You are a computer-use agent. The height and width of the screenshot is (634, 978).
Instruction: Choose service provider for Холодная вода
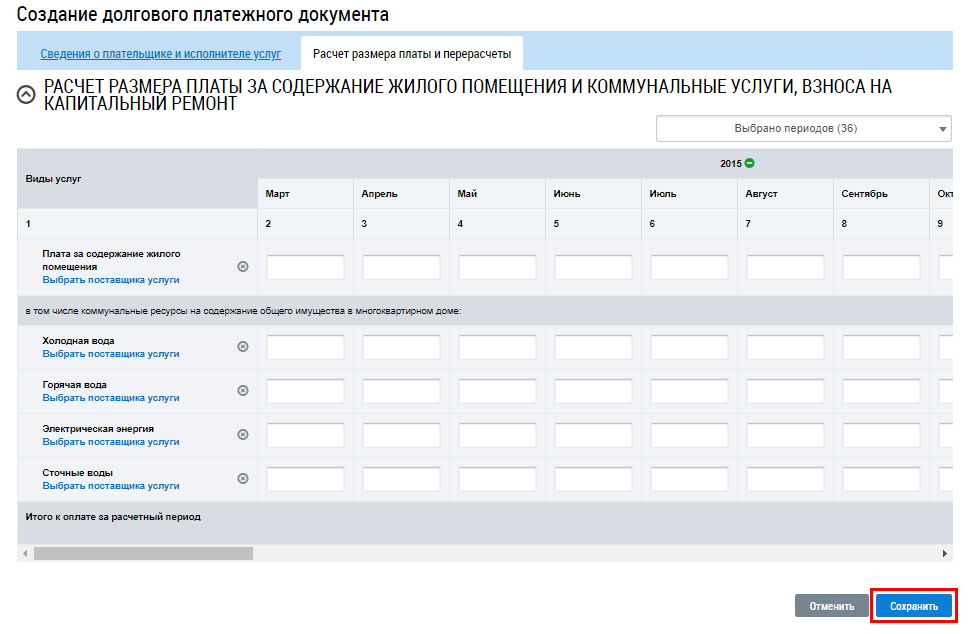coord(111,354)
